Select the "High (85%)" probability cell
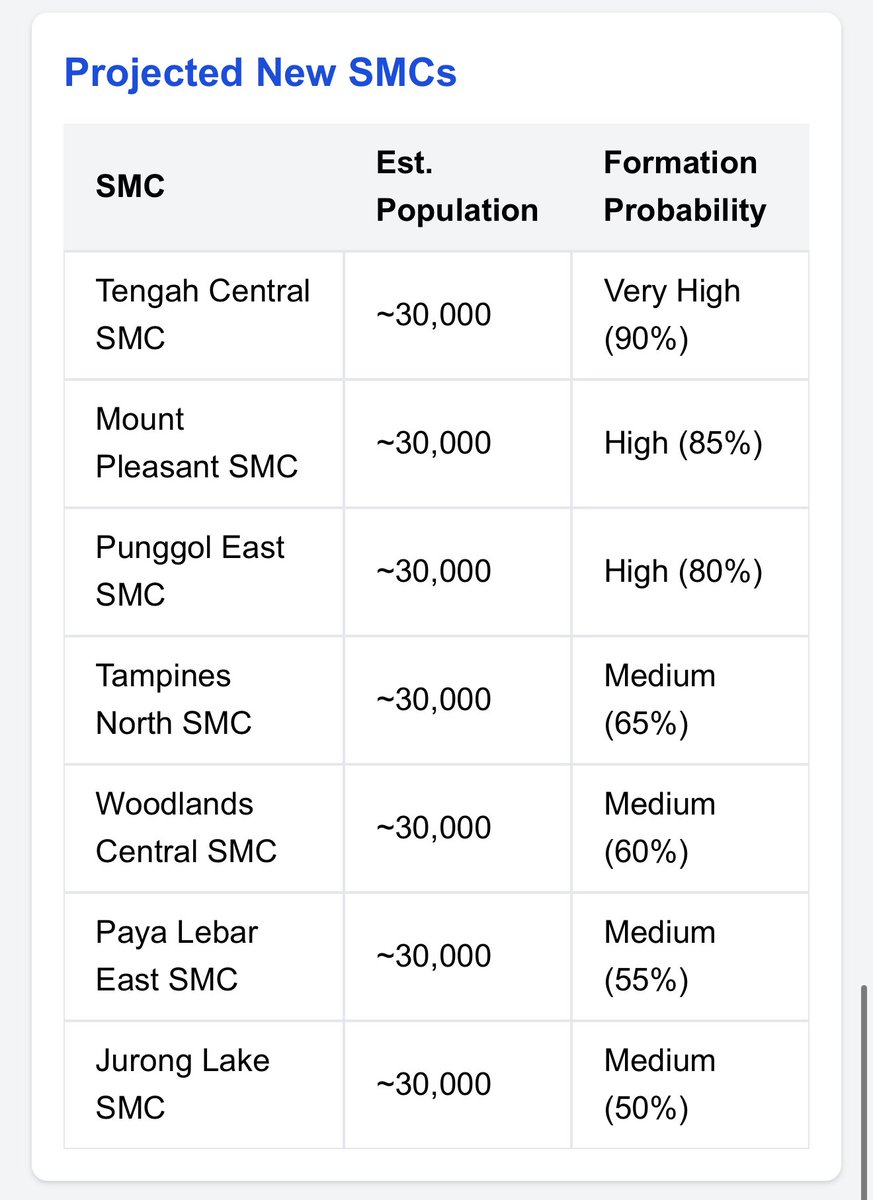Viewport: 873px width, 1200px height. [683, 443]
